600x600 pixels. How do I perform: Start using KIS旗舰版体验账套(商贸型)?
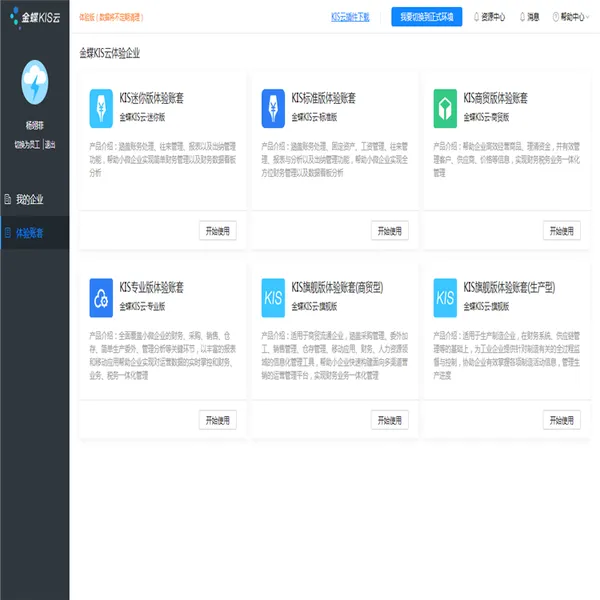pos(390,420)
